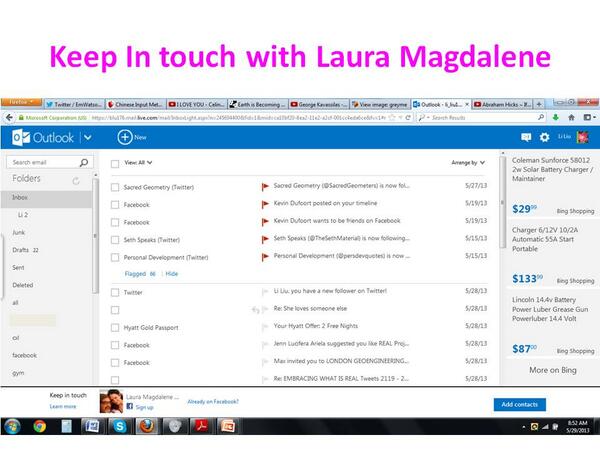The image size is (600, 450).
Task: Click the Learn more link
Action: click(63, 406)
